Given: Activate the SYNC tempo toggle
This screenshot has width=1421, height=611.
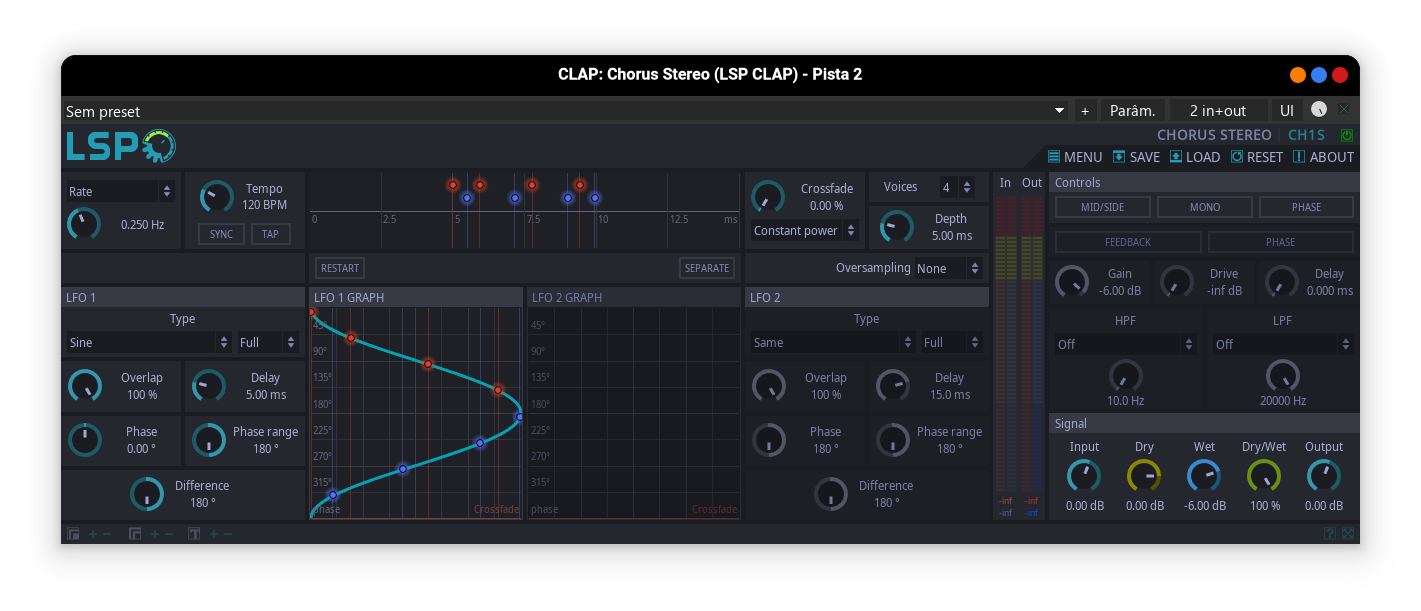Looking at the screenshot, I should [219, 233].
